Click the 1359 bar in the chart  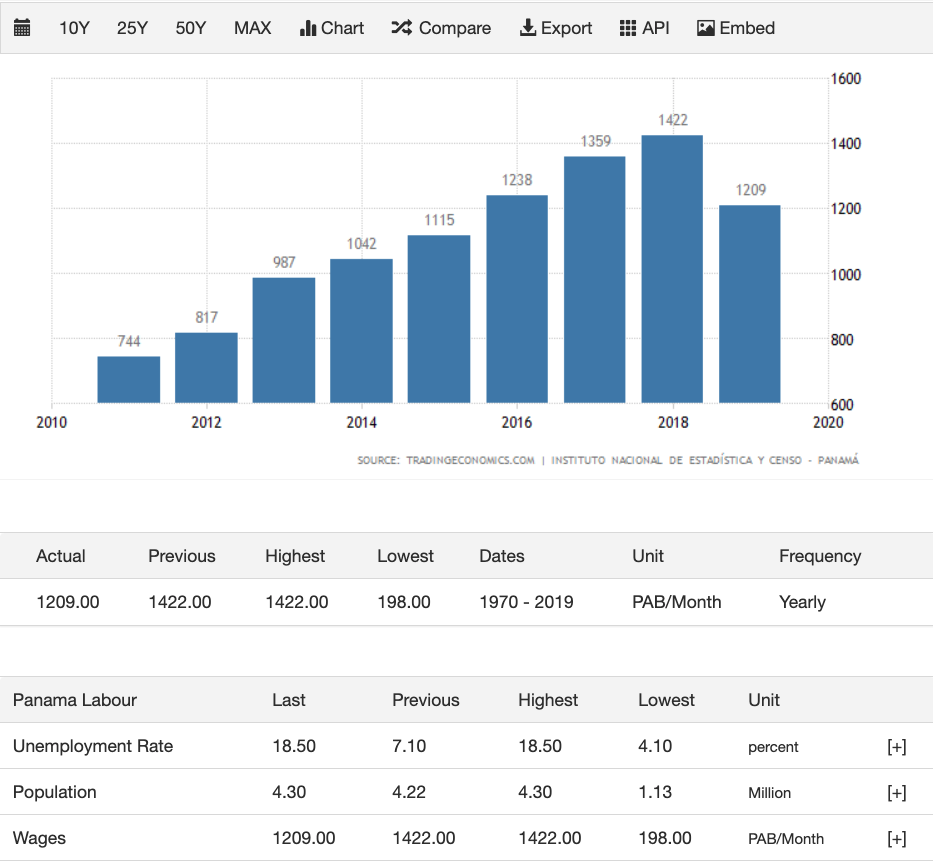(594, 280)
